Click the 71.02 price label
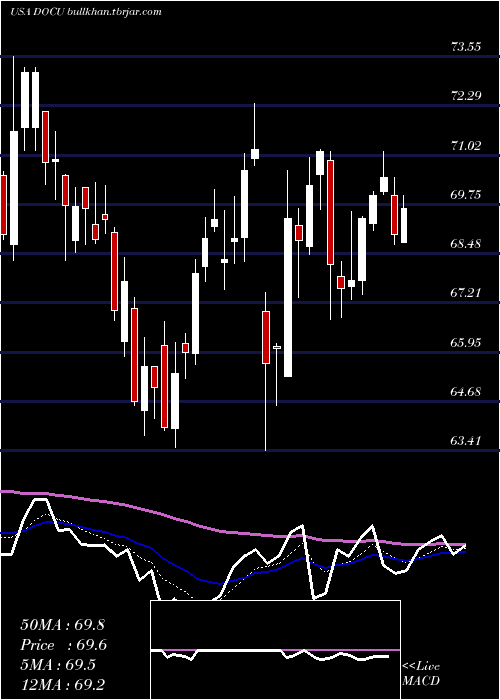The width and height of the screenshot is (500, 700). pos(466,146)
